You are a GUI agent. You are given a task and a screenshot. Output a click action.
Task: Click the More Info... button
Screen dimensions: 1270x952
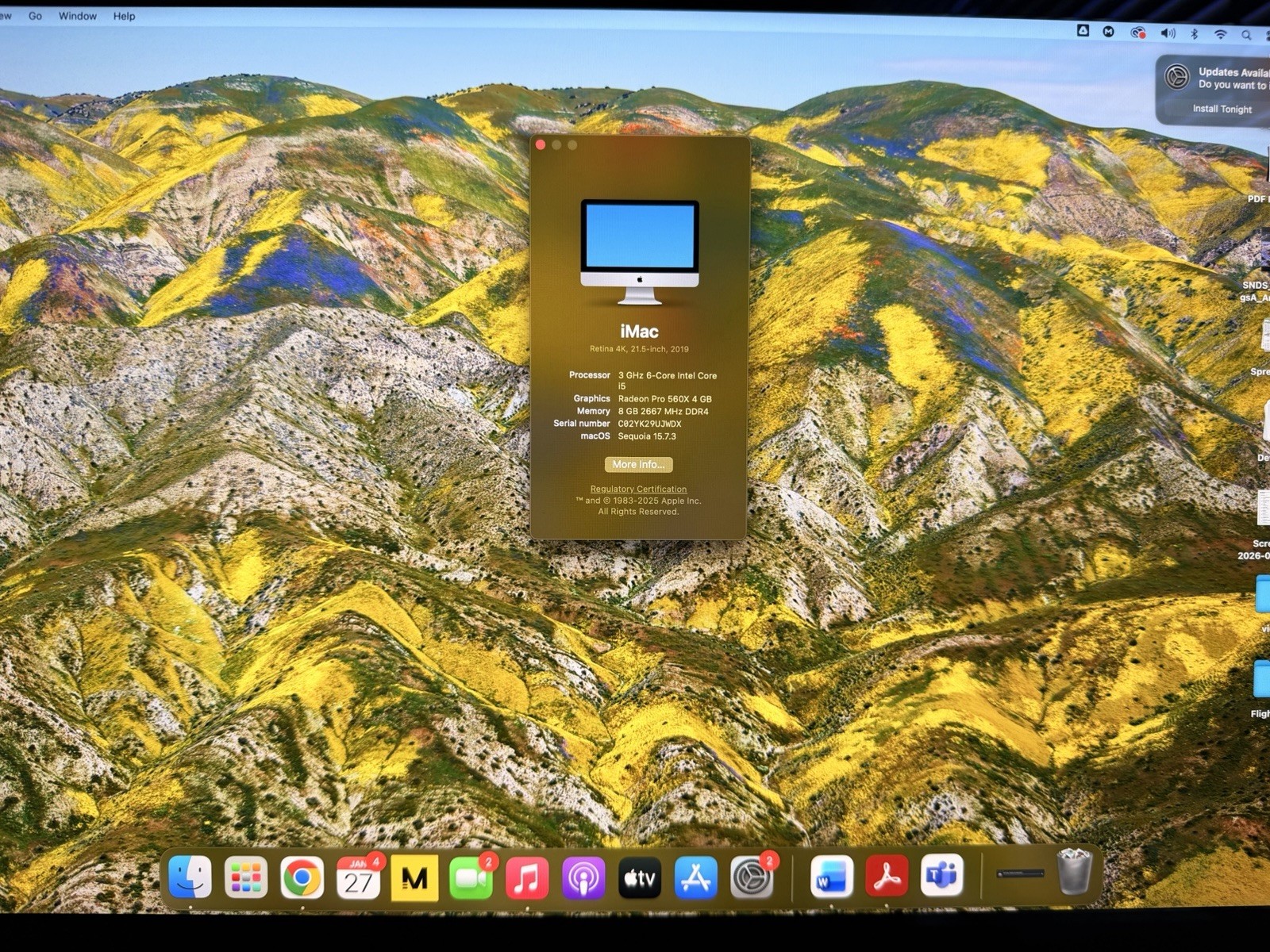click(638, 464)
